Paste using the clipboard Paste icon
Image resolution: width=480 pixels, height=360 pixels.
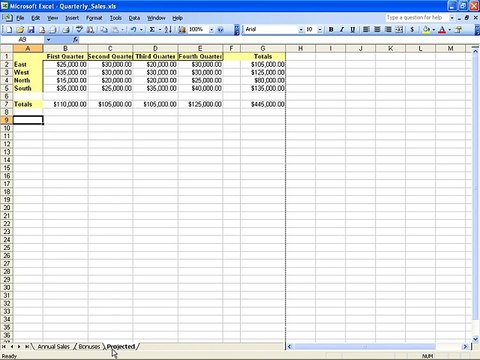pyautogui.click(x=115, y=30)
